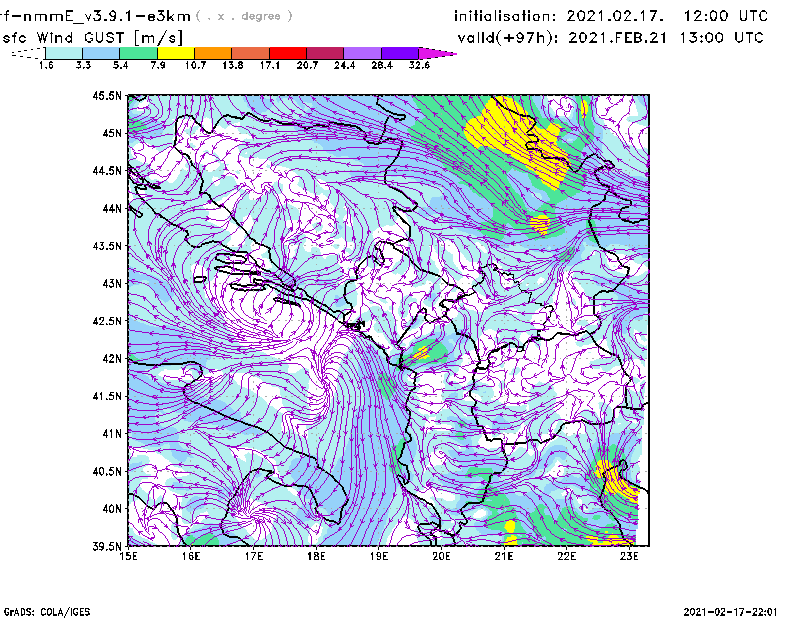
Task: Click the deep violet legend swatch
Action: pos(399,53)
